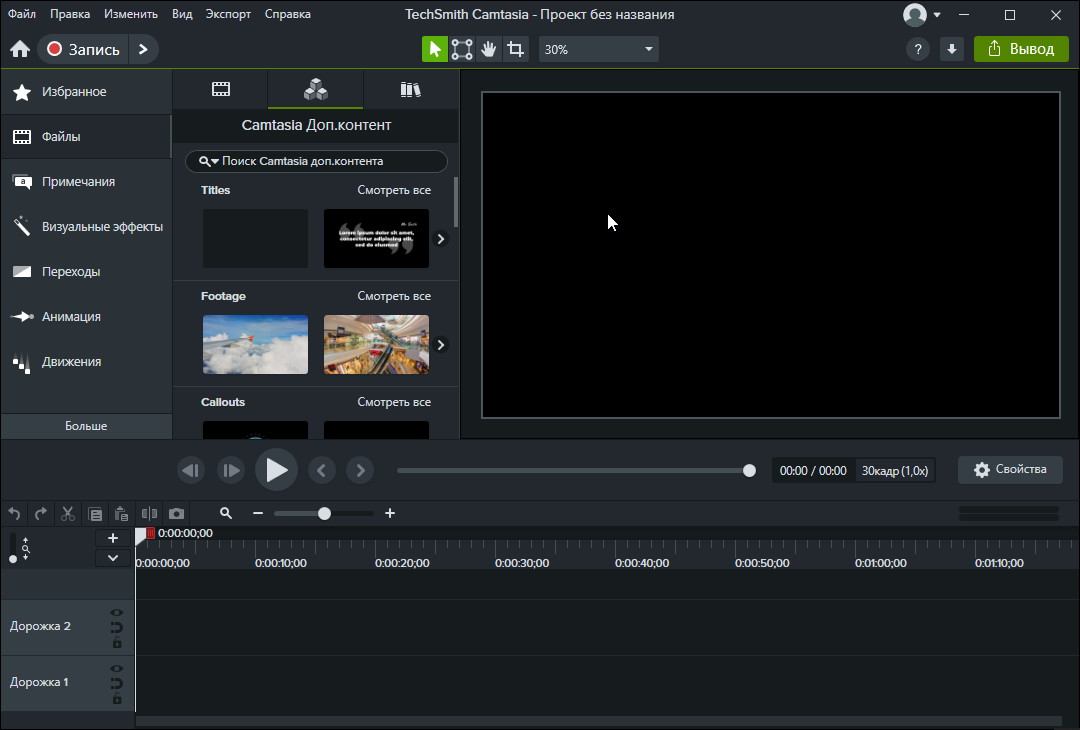
Task: Switch to the Library books tab
Action: click(x=411, y=89)
